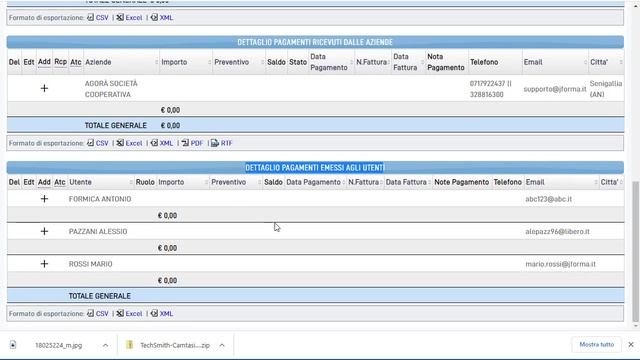Export top table as Excel
The height and width of the screenshot is (360, 640).
[129, 18]
